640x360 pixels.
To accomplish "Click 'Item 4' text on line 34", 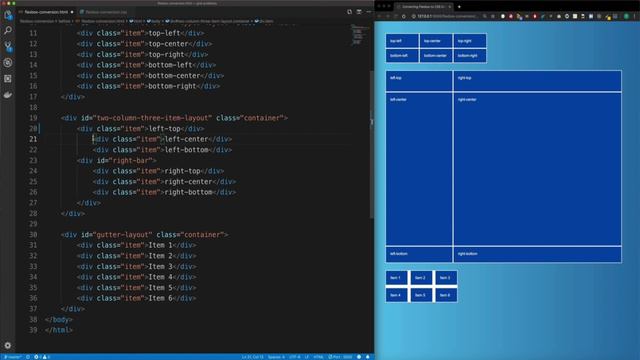I will (160, 277).
